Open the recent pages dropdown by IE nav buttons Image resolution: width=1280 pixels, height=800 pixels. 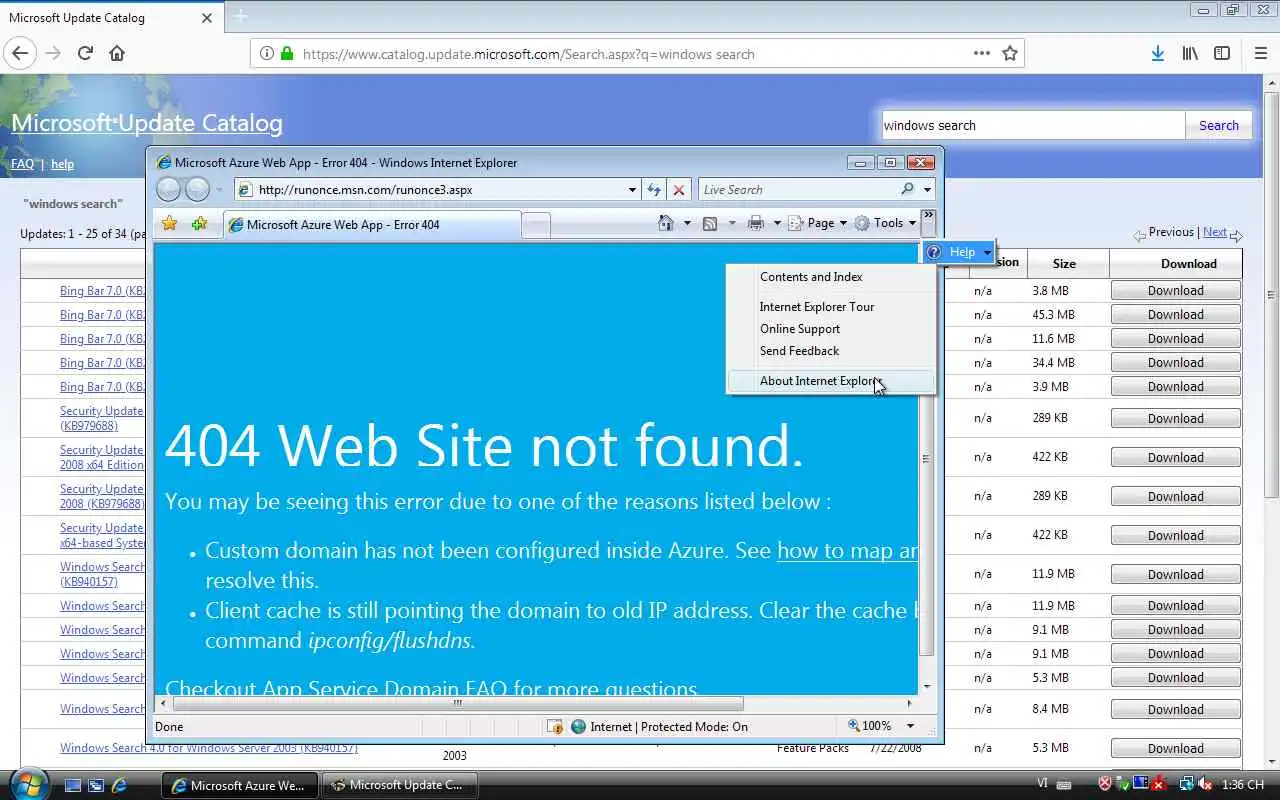(x=219, y=189)
